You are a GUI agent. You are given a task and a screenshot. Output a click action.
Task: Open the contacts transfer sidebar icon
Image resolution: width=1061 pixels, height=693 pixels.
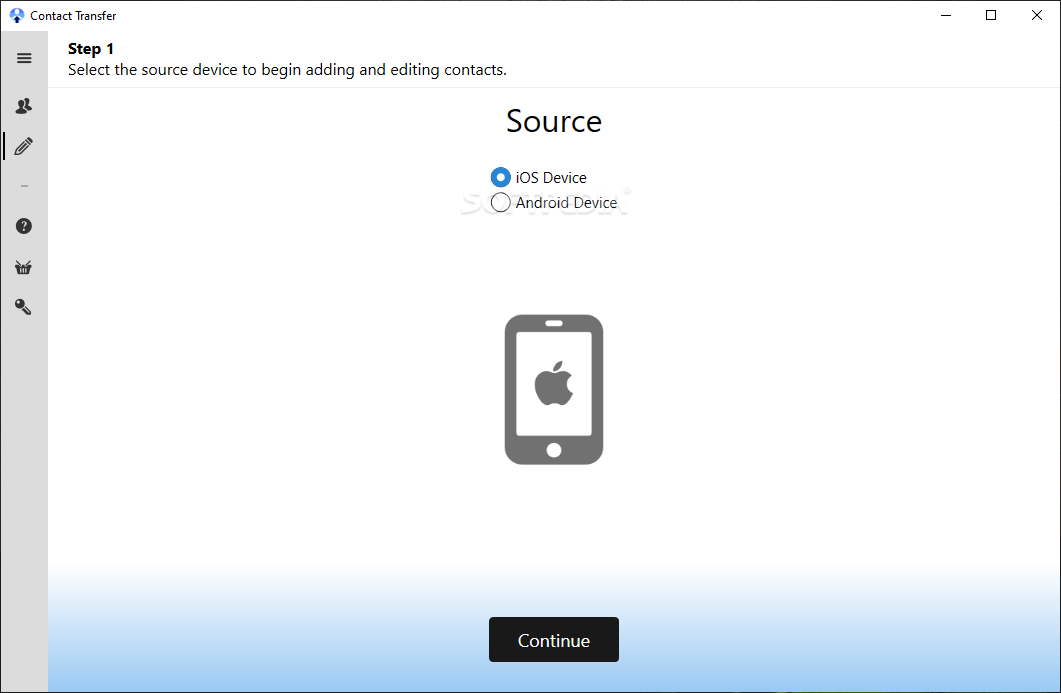click(x=24, y=106)
